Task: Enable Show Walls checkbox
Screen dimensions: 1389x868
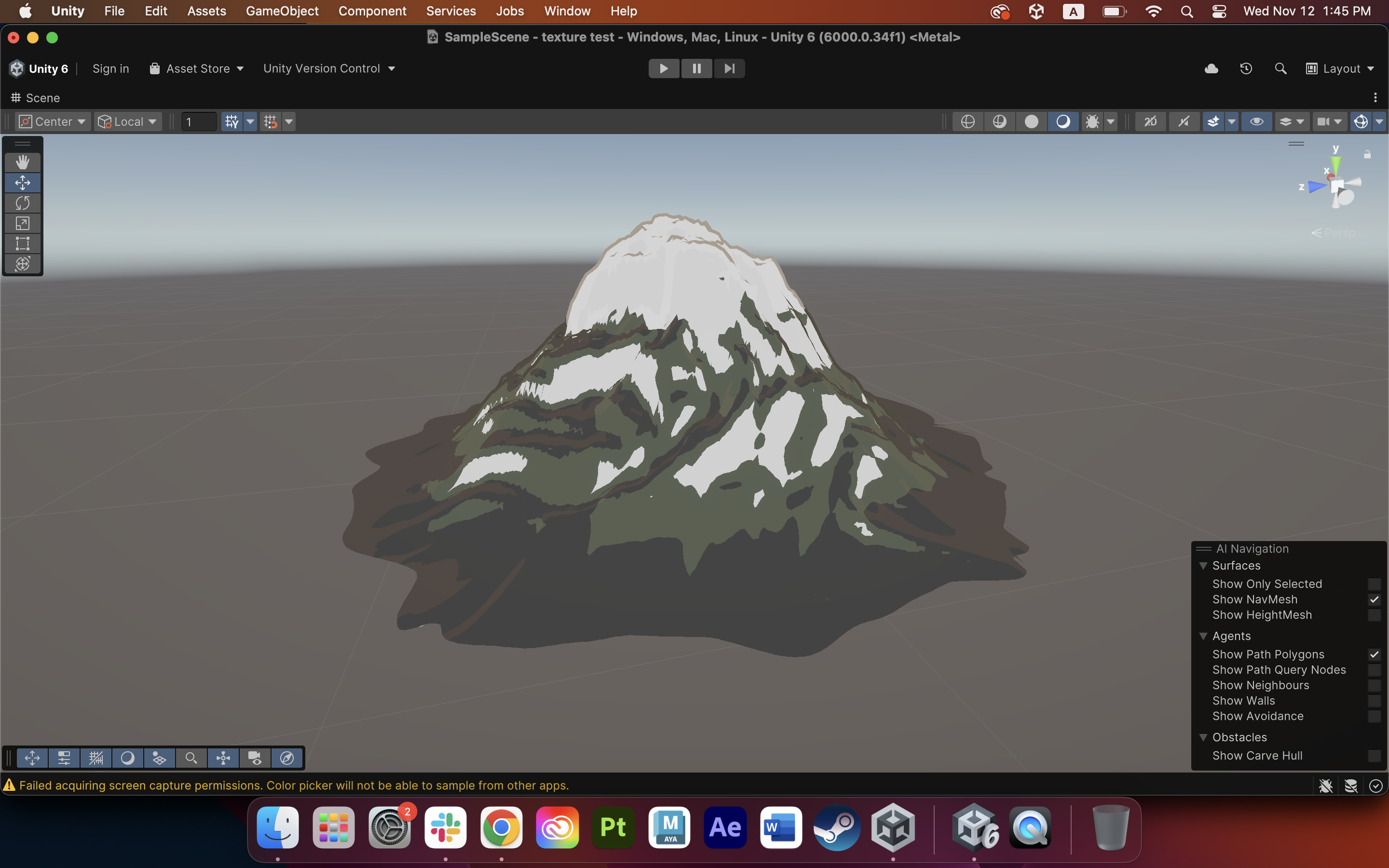Action: 1374,701
